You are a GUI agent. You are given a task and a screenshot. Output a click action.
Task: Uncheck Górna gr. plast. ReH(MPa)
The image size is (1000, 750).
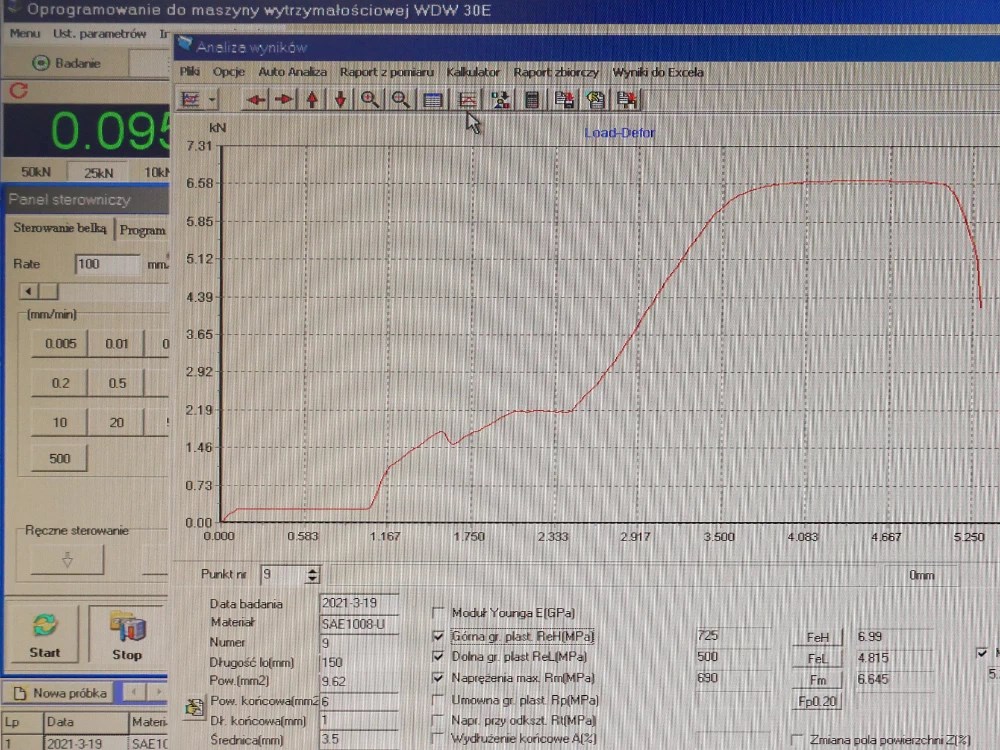tap(438, 636)
